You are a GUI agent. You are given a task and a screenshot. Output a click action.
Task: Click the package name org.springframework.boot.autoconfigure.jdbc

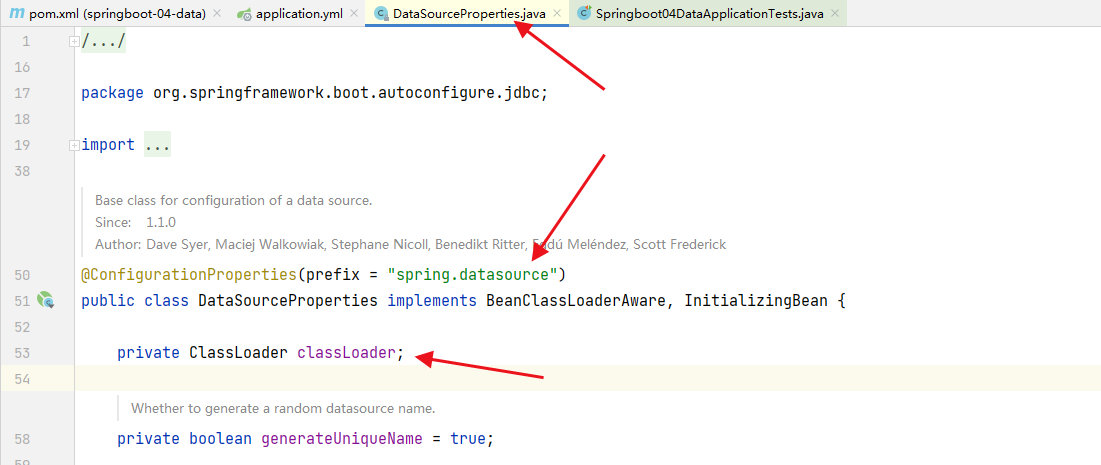pyautogui.click(x=345, y=93)
